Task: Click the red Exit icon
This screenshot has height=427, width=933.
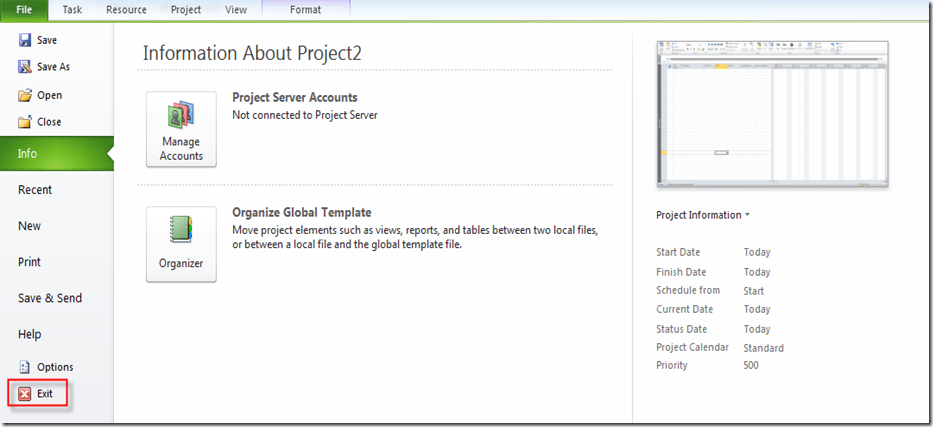Action: point(25,394)
